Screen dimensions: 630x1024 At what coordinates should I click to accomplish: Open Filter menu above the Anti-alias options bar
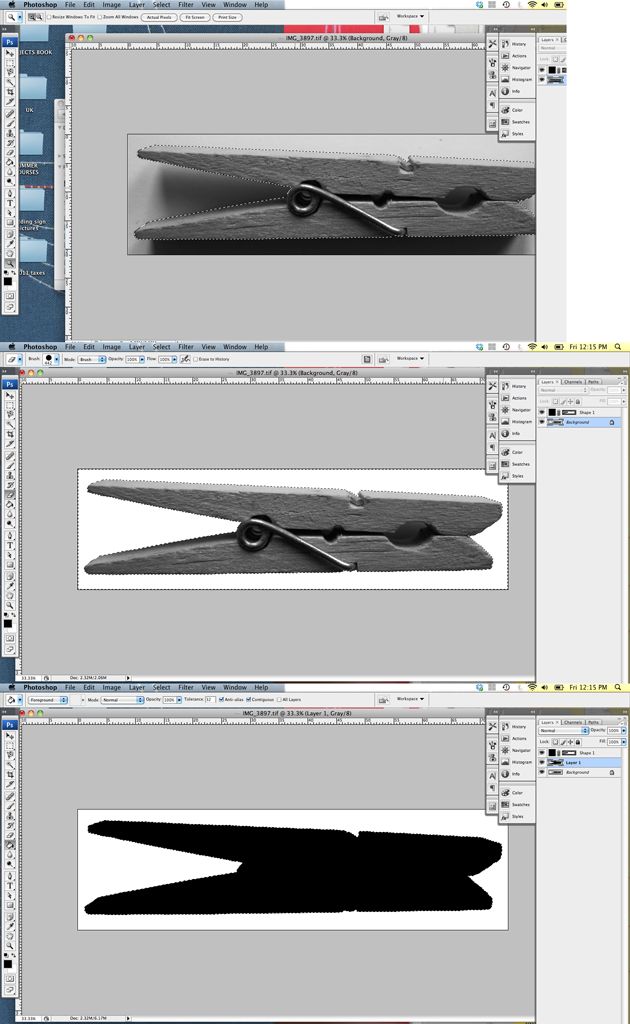click(x=186, y=687)
